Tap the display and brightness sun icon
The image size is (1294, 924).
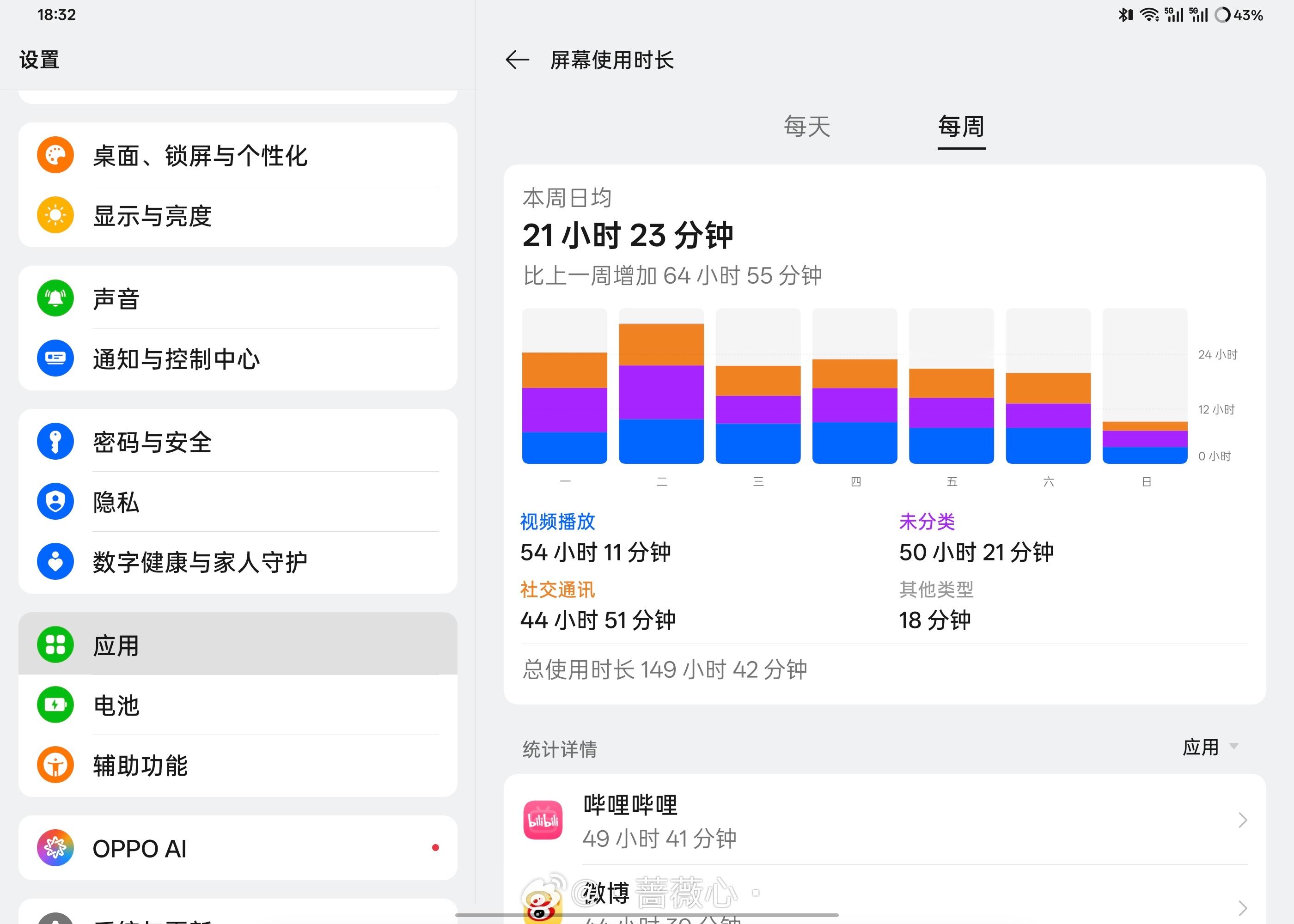point(55,215)
